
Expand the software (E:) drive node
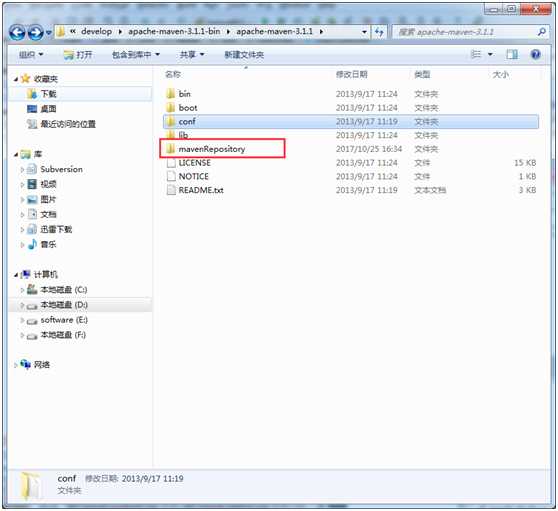pos(22,320)
